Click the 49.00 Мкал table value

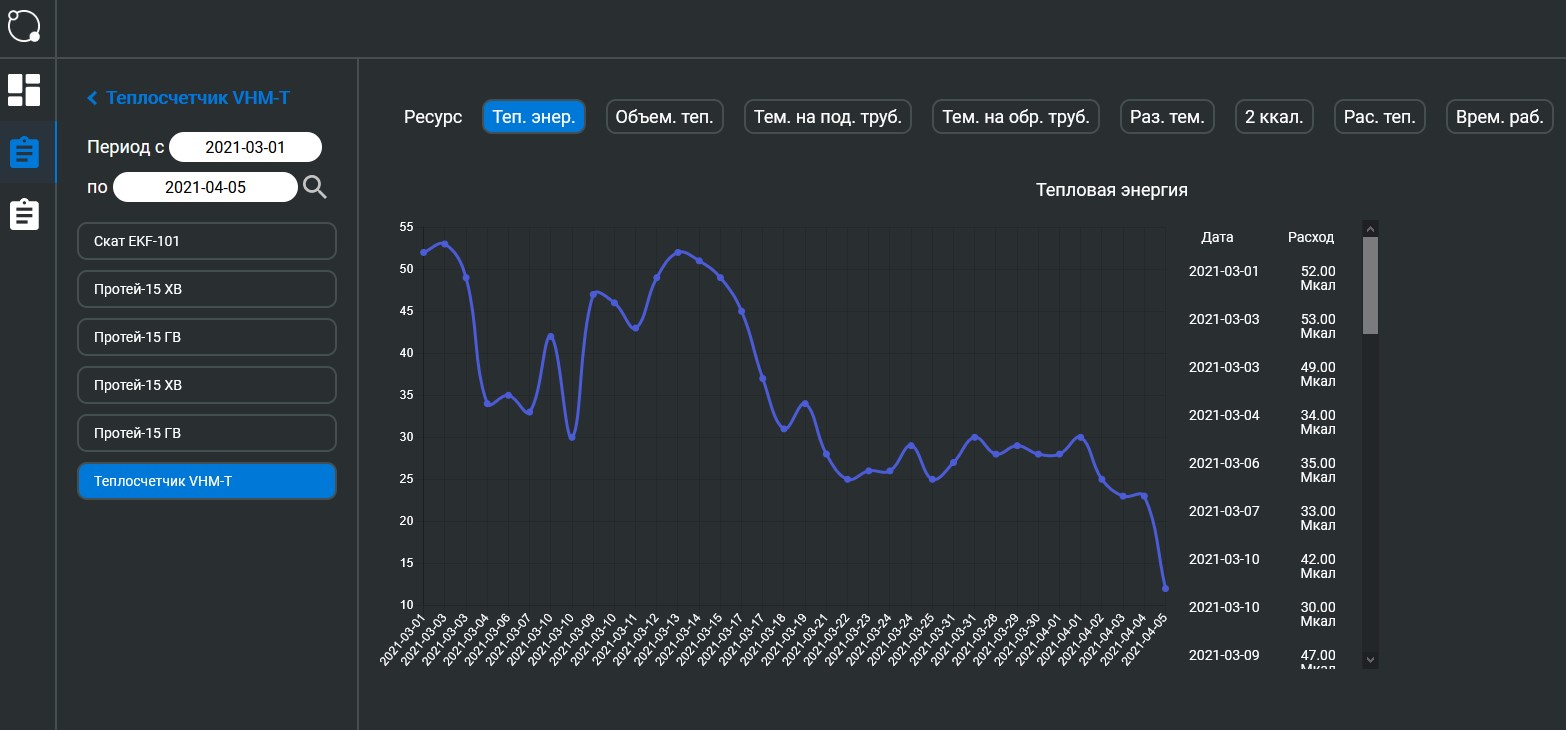[x=1318, y=374]
